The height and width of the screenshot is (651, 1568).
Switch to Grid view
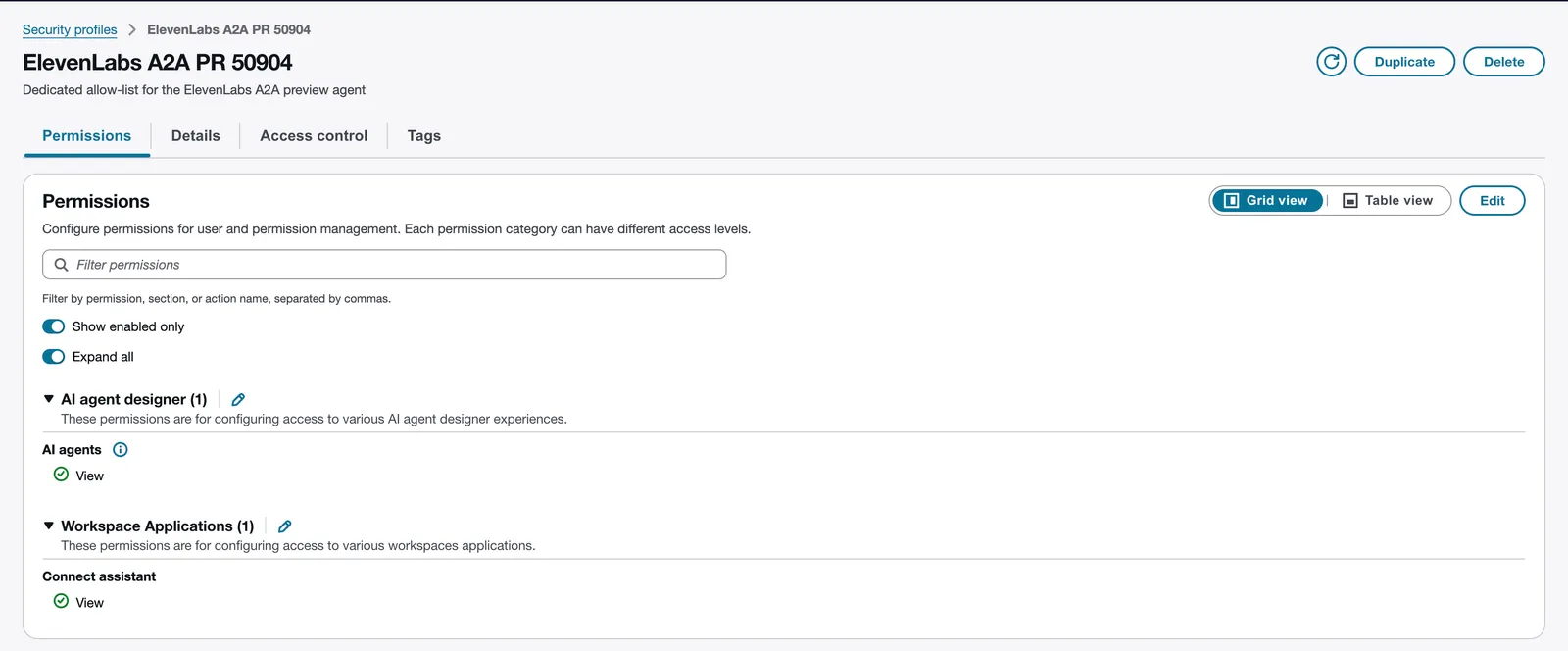pyautogui.click(x=1267, y=200)
